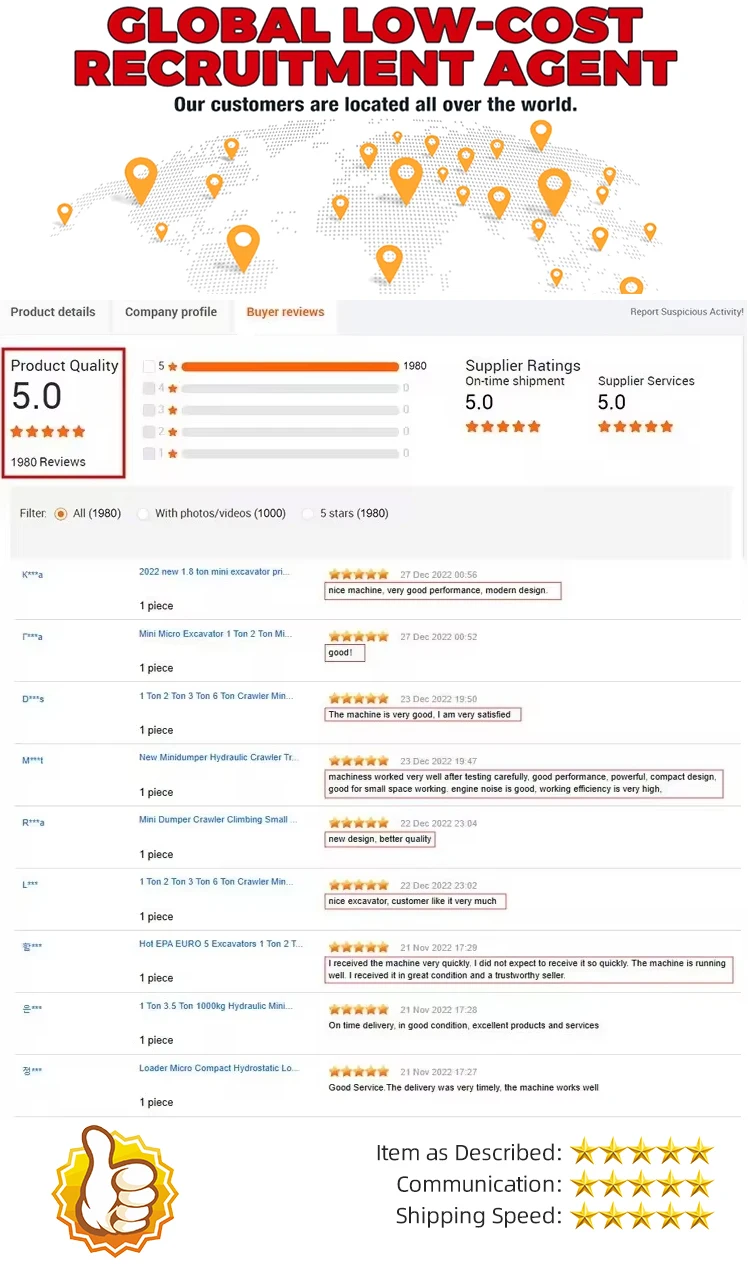Click the orange 5-star rating progress bar

pos(290,367)
